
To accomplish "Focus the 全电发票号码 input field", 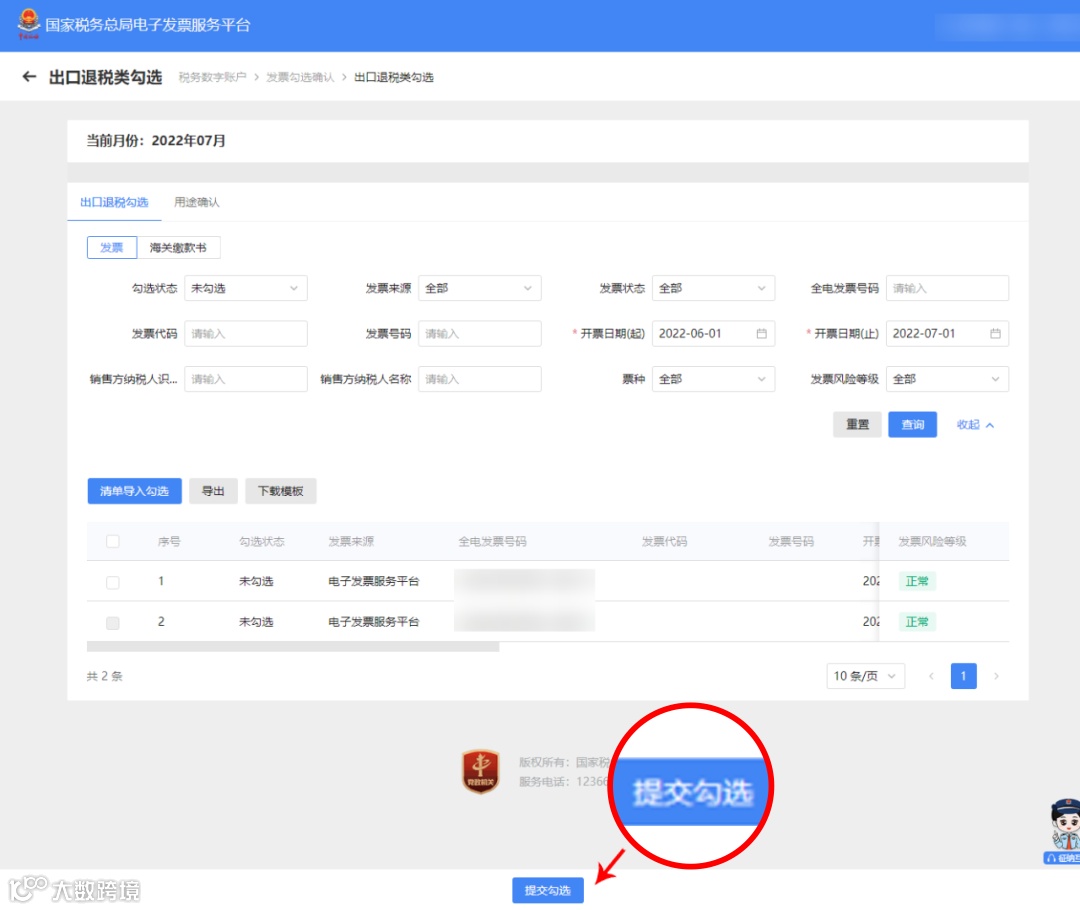I will 947,288.
